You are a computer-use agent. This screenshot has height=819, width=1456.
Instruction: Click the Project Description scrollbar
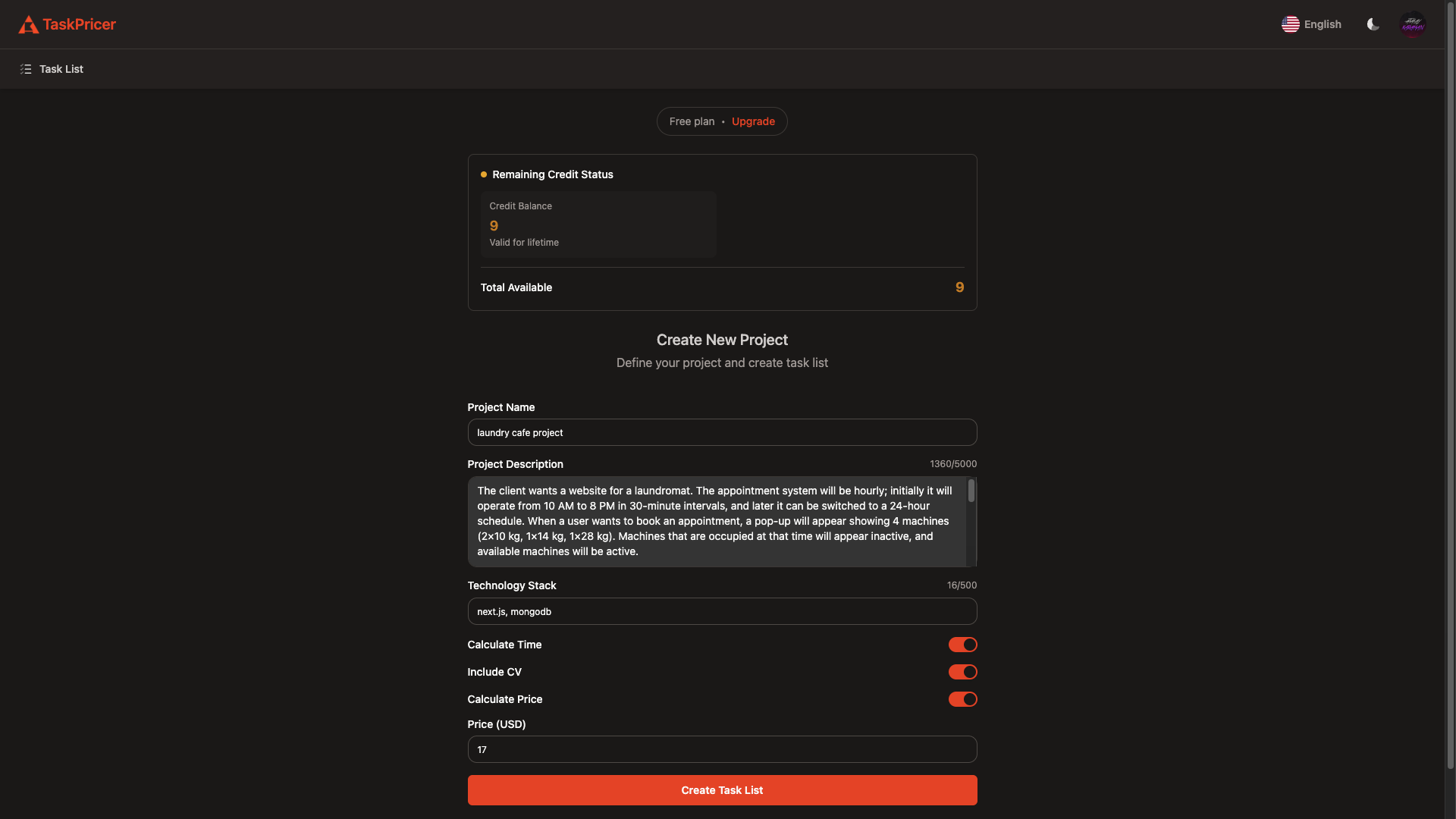point(971,491)
